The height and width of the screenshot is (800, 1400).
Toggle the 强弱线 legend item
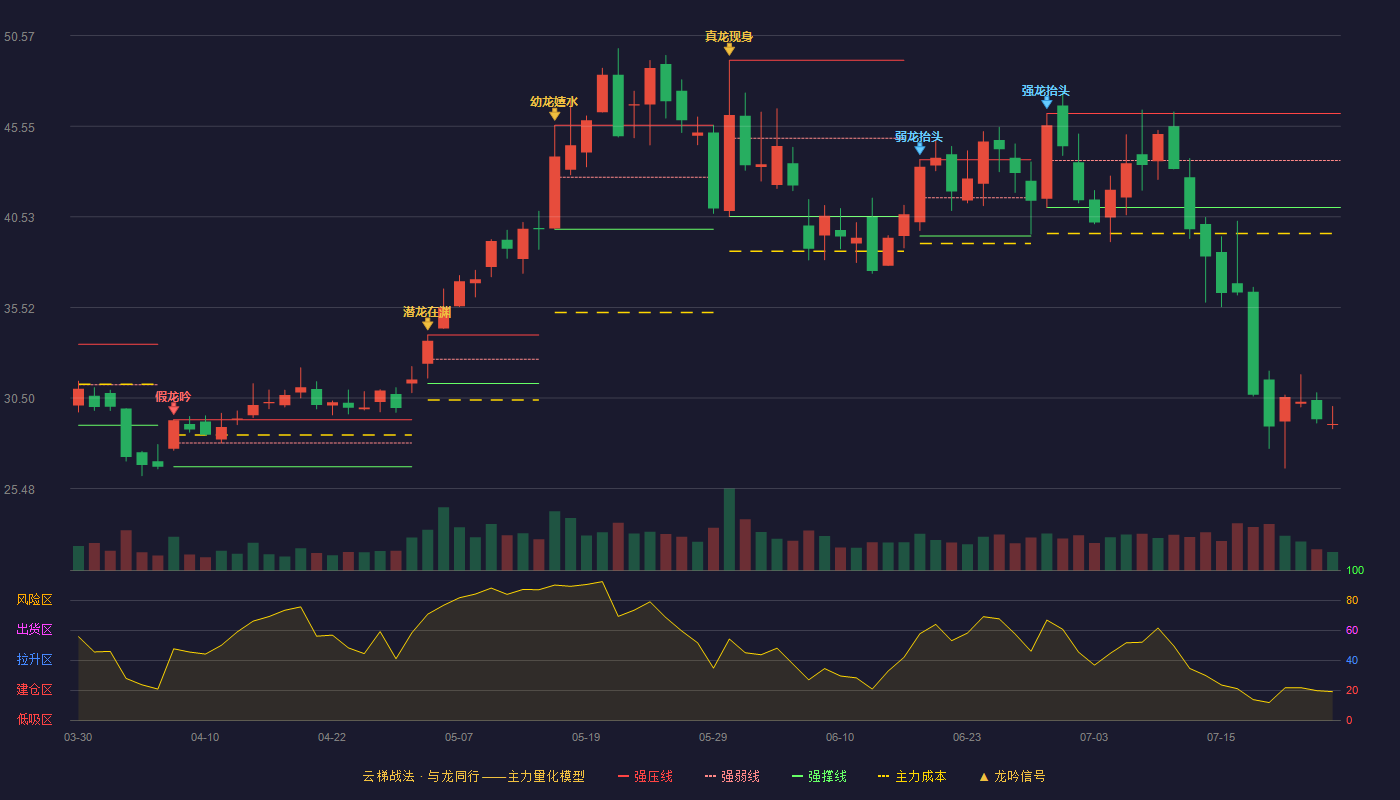tap(732, 776)
